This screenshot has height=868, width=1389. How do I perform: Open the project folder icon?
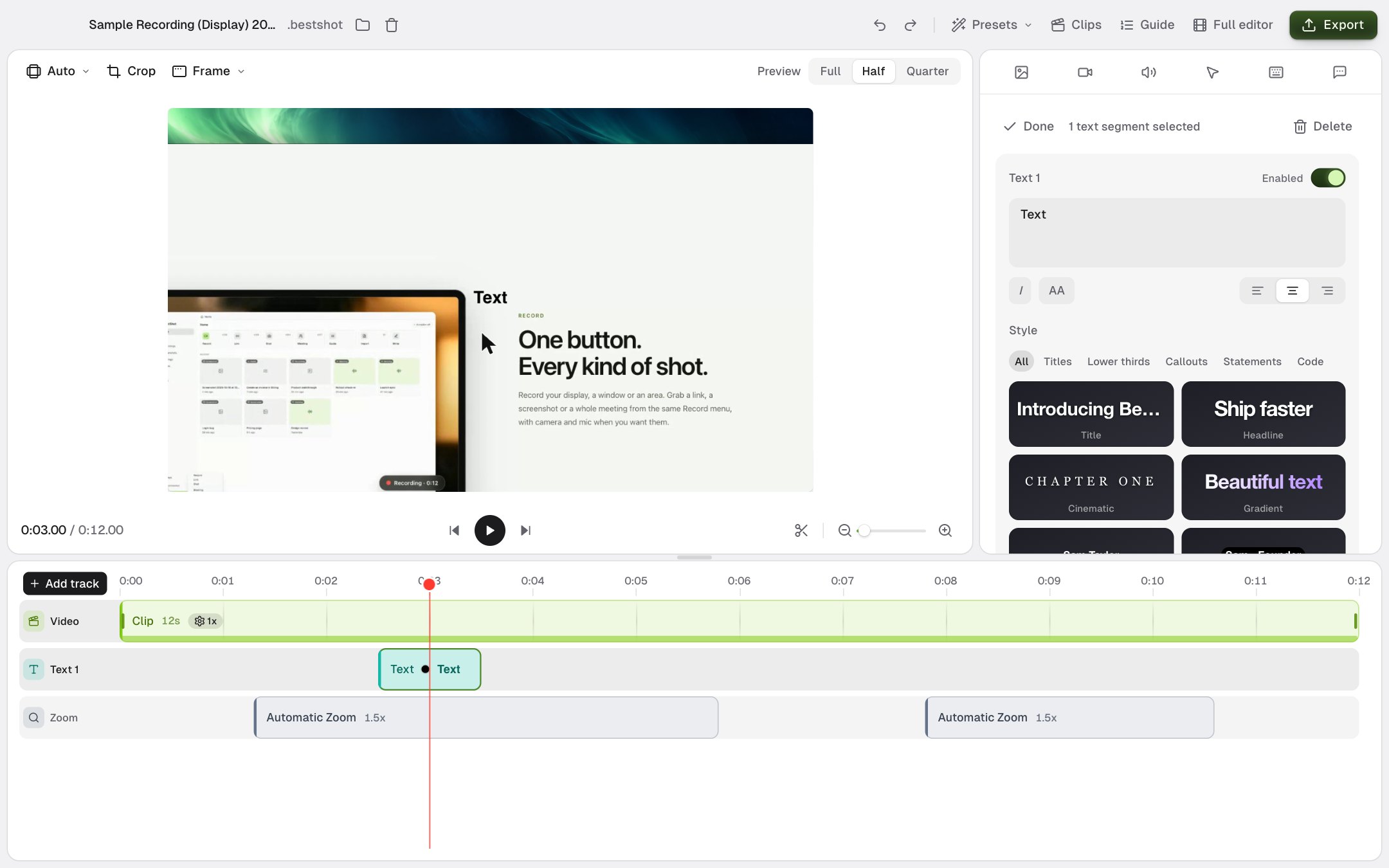pyautogui.click(x=363, y=25)
